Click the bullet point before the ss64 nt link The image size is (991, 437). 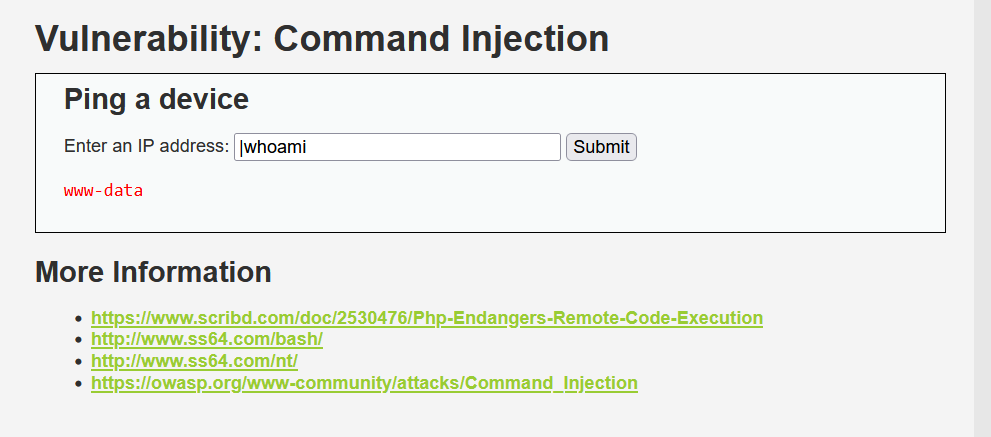[78, 362]
